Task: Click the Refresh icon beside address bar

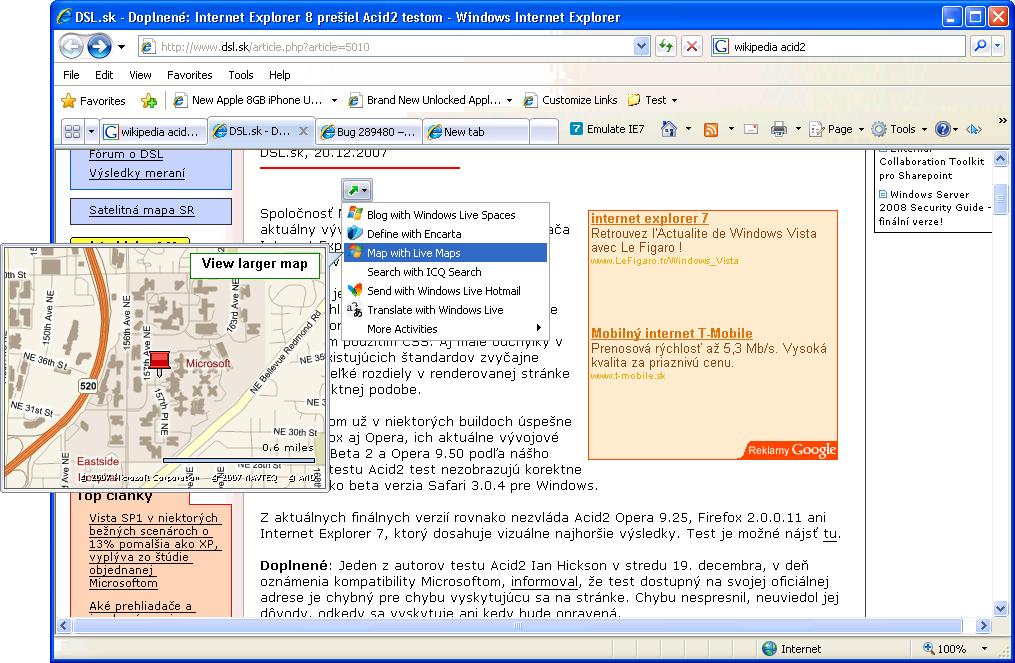Action: (x=665, y=46)
